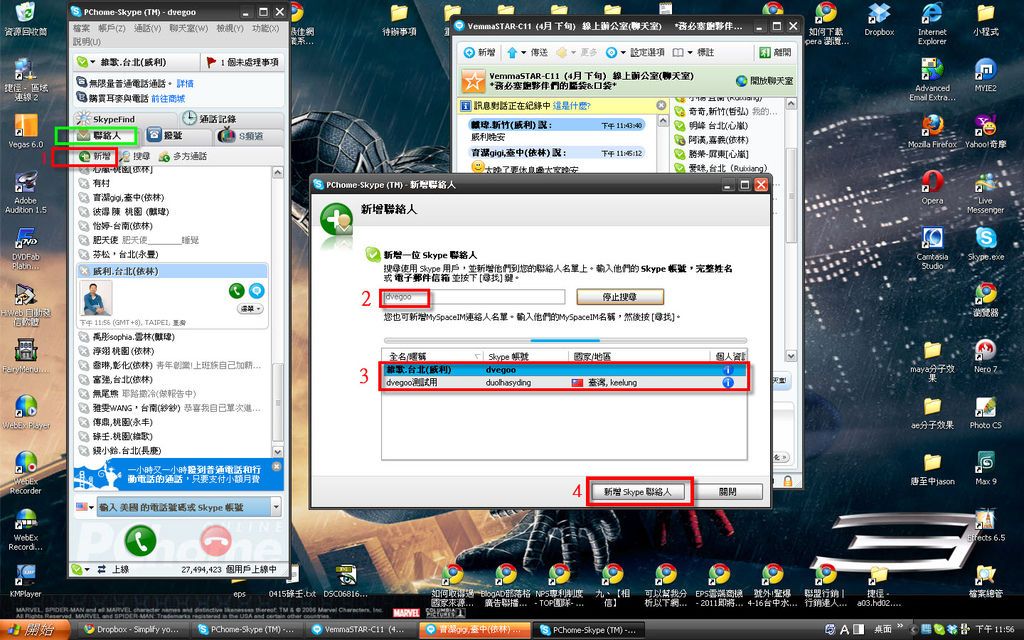1024x640 pixels.
Task: Click 搜尋 search toolbar button in Skype
Action: tap(135, 156)
